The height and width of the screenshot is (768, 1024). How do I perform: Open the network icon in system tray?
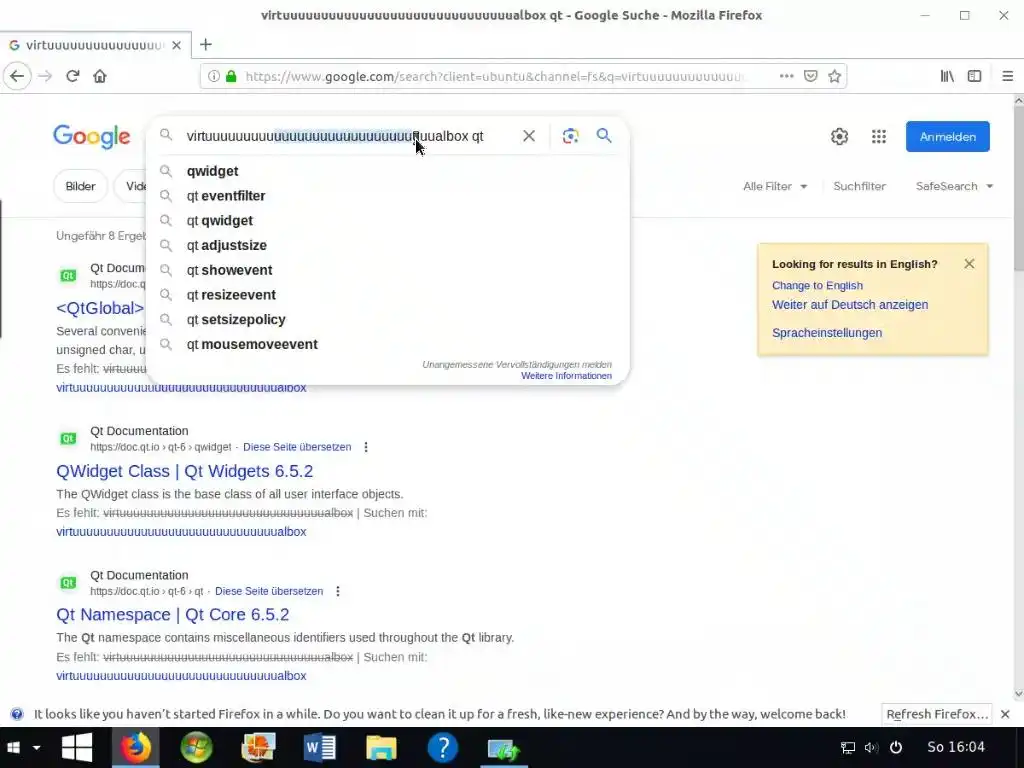pyautogui.click(x=848, y=747)
